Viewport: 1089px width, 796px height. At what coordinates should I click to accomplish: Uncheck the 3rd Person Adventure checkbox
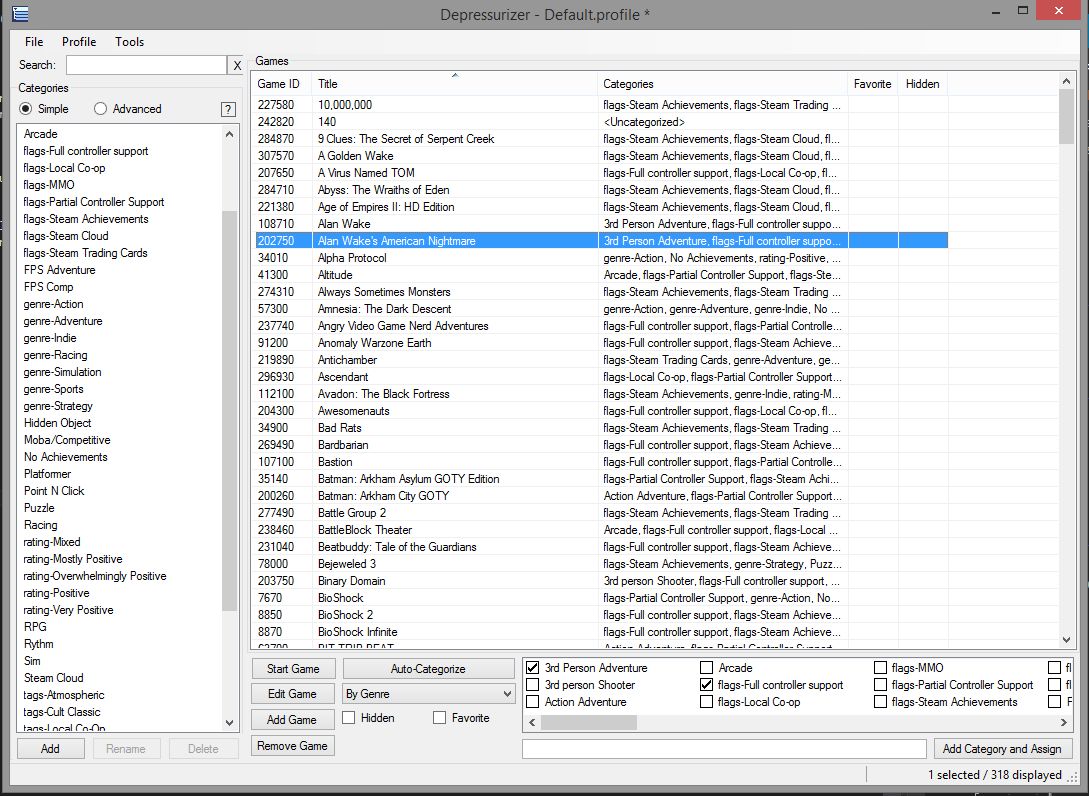(533, 667)
